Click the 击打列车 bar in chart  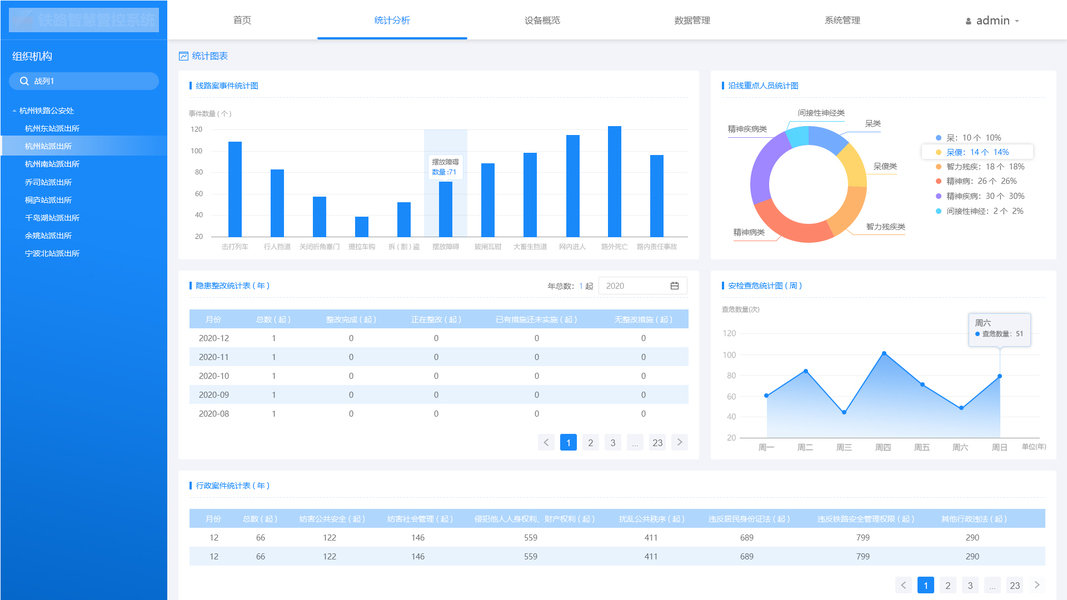pyautogui.click(x=235, y=189)
